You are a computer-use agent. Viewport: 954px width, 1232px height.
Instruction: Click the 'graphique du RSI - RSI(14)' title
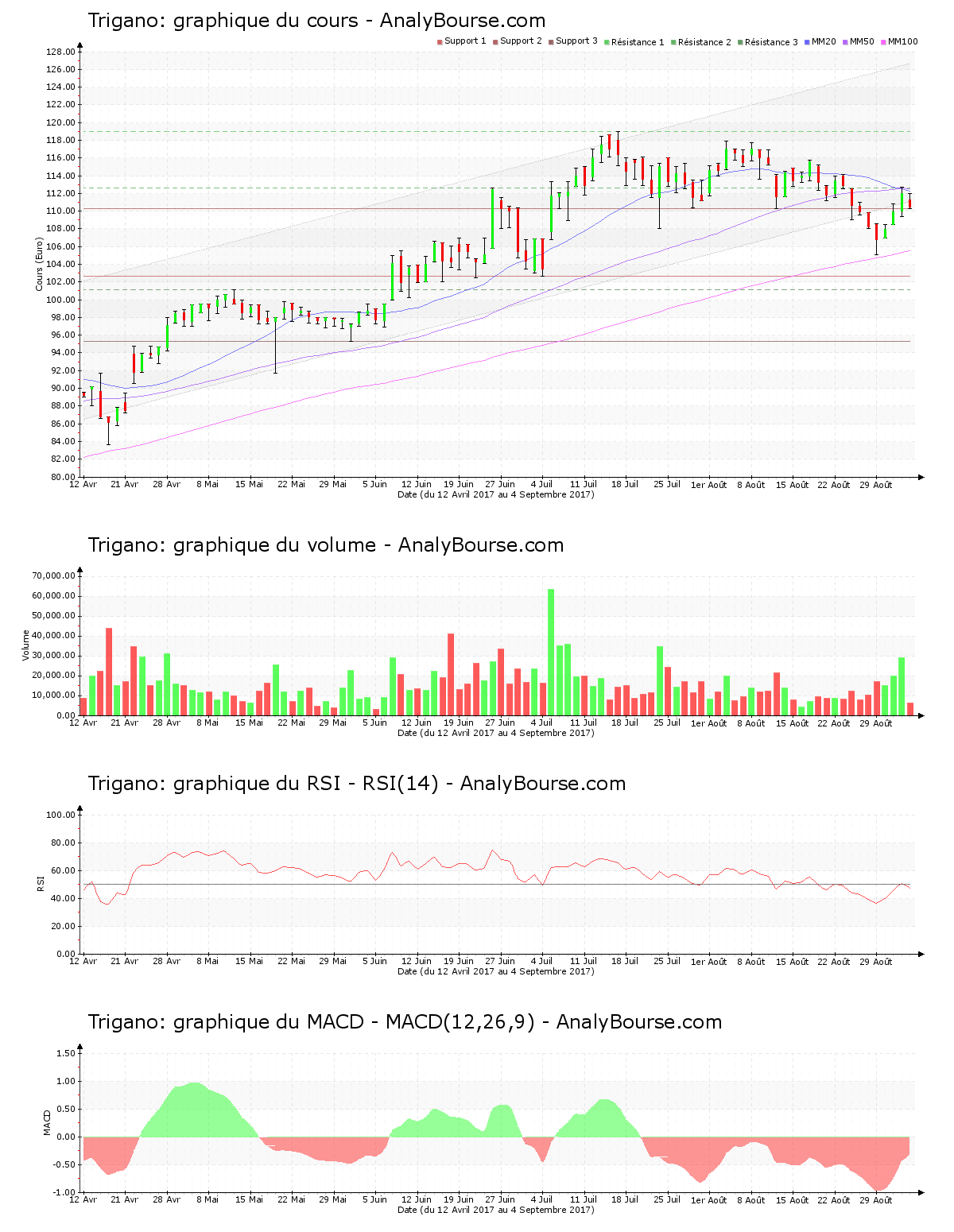click(306, 784)
